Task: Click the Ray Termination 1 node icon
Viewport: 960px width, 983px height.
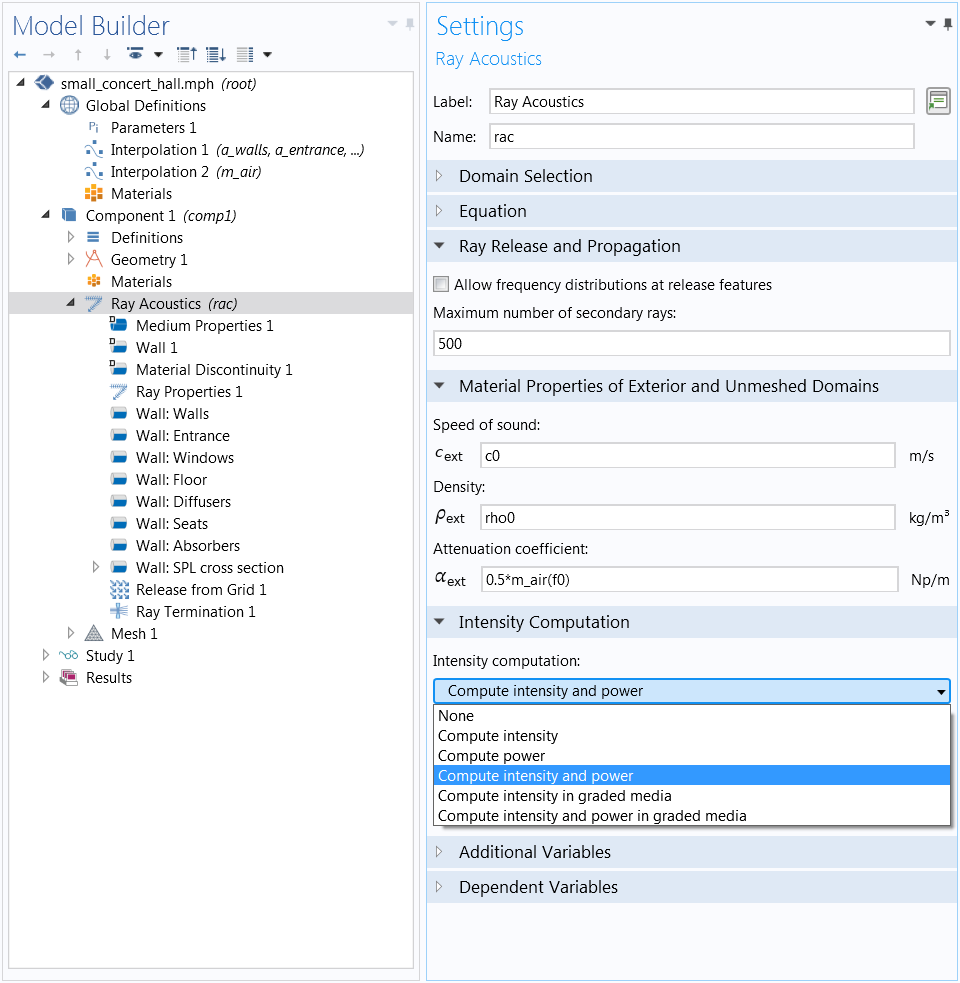Action: [x=119, y=611]
